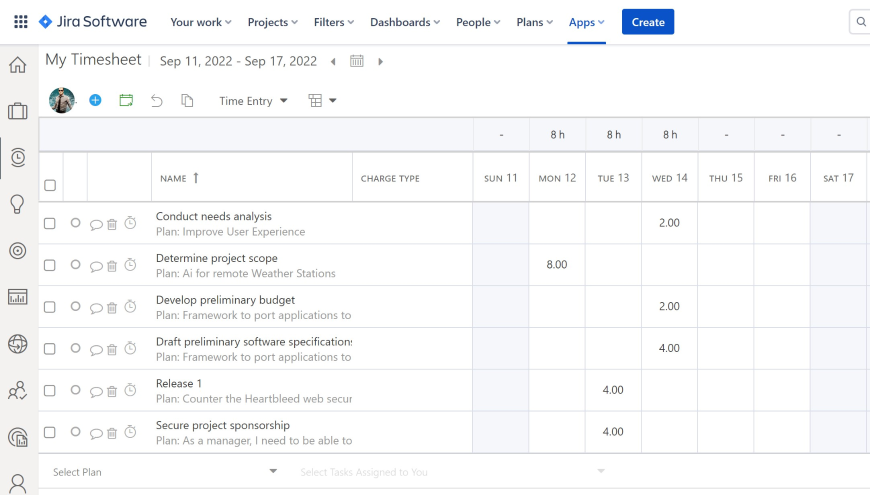
Task: Open the home icon in left sidebar
Action: [x=18, y=65]
